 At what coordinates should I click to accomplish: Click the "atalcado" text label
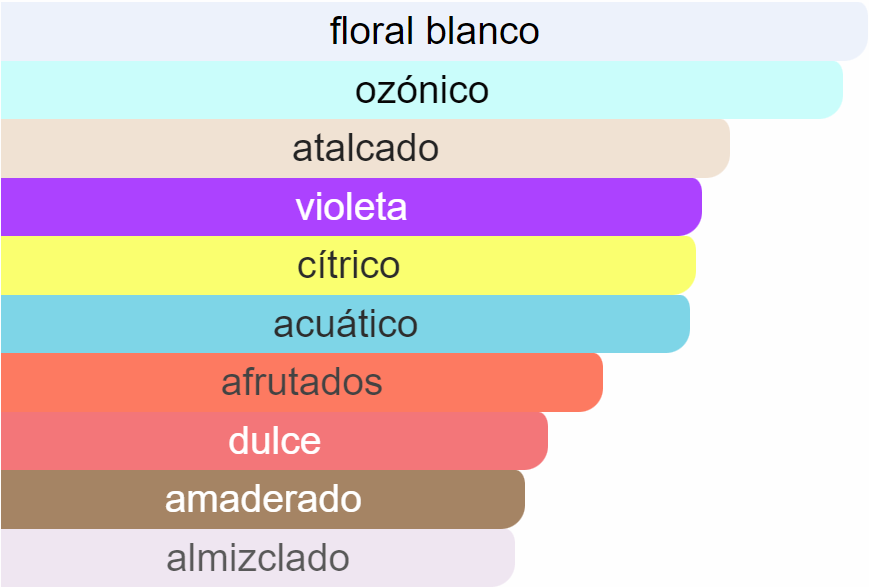365,149
